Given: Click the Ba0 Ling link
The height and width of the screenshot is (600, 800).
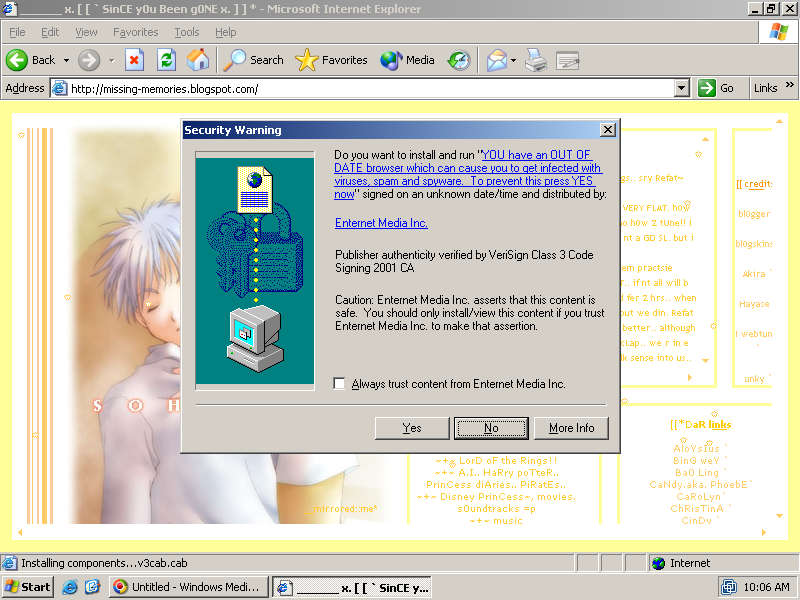Looking at the screenshot, I should (696, 473).
